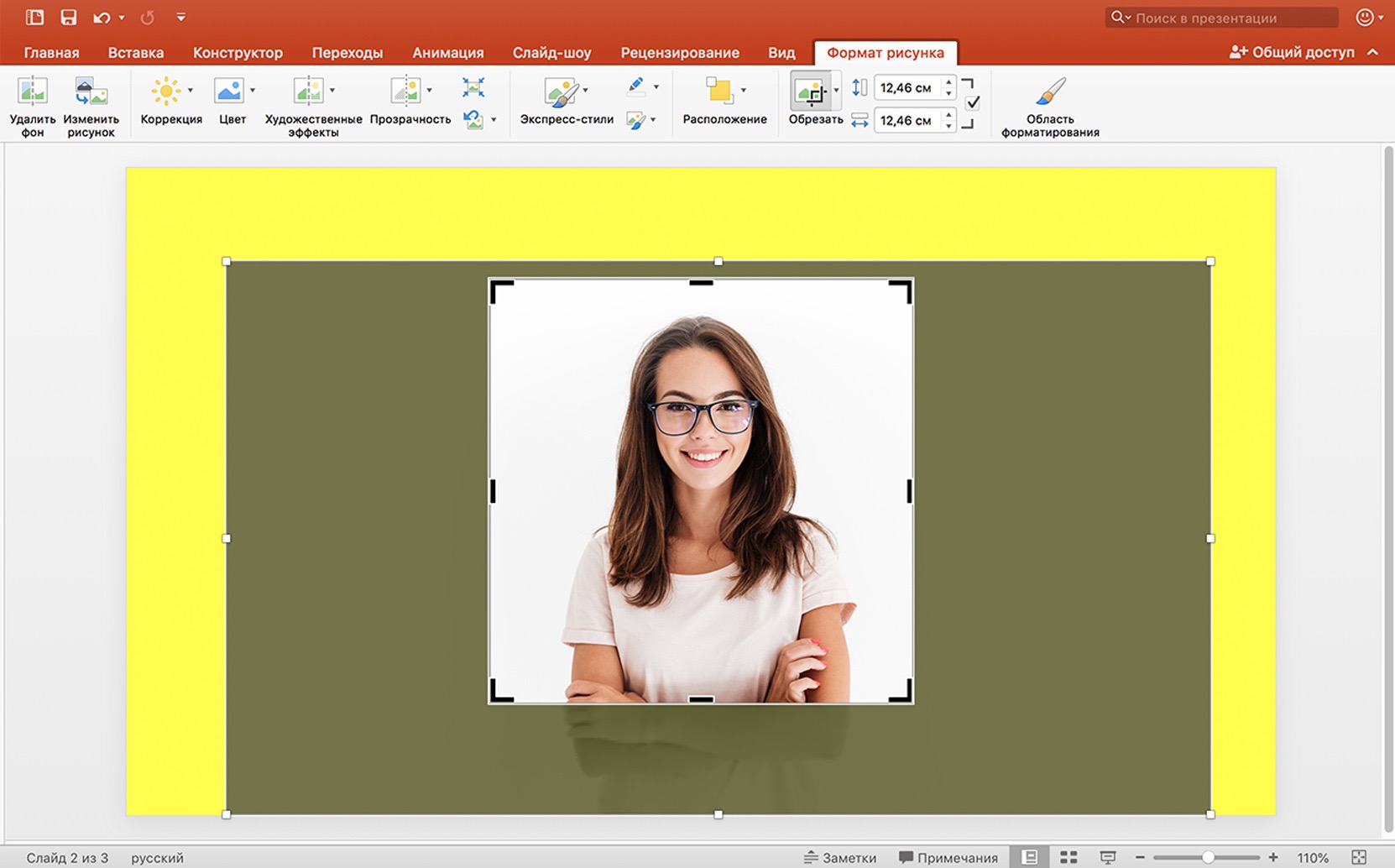
Task: Click the Вид tab
Action: (x=781, y=52)
